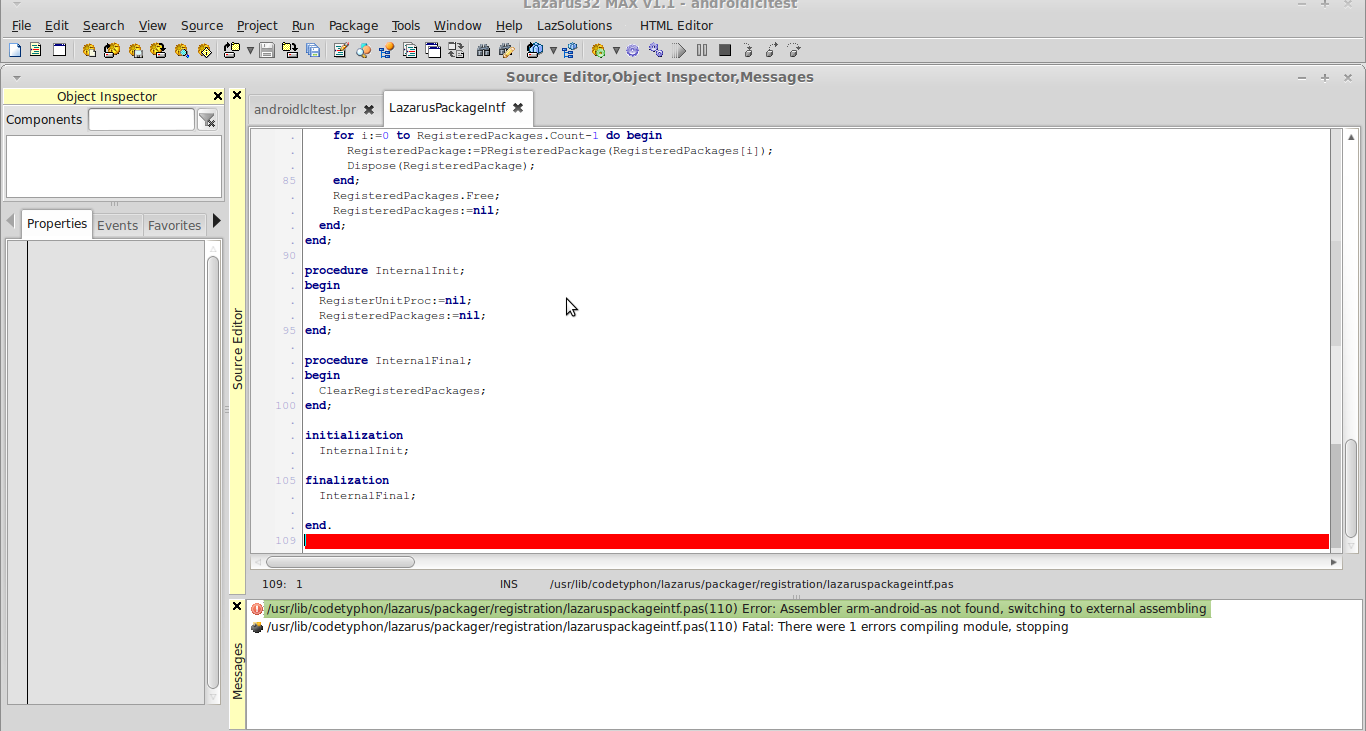Open the File menu
Viewport: 1366px width, 731px height.
(x=21, y=25)
